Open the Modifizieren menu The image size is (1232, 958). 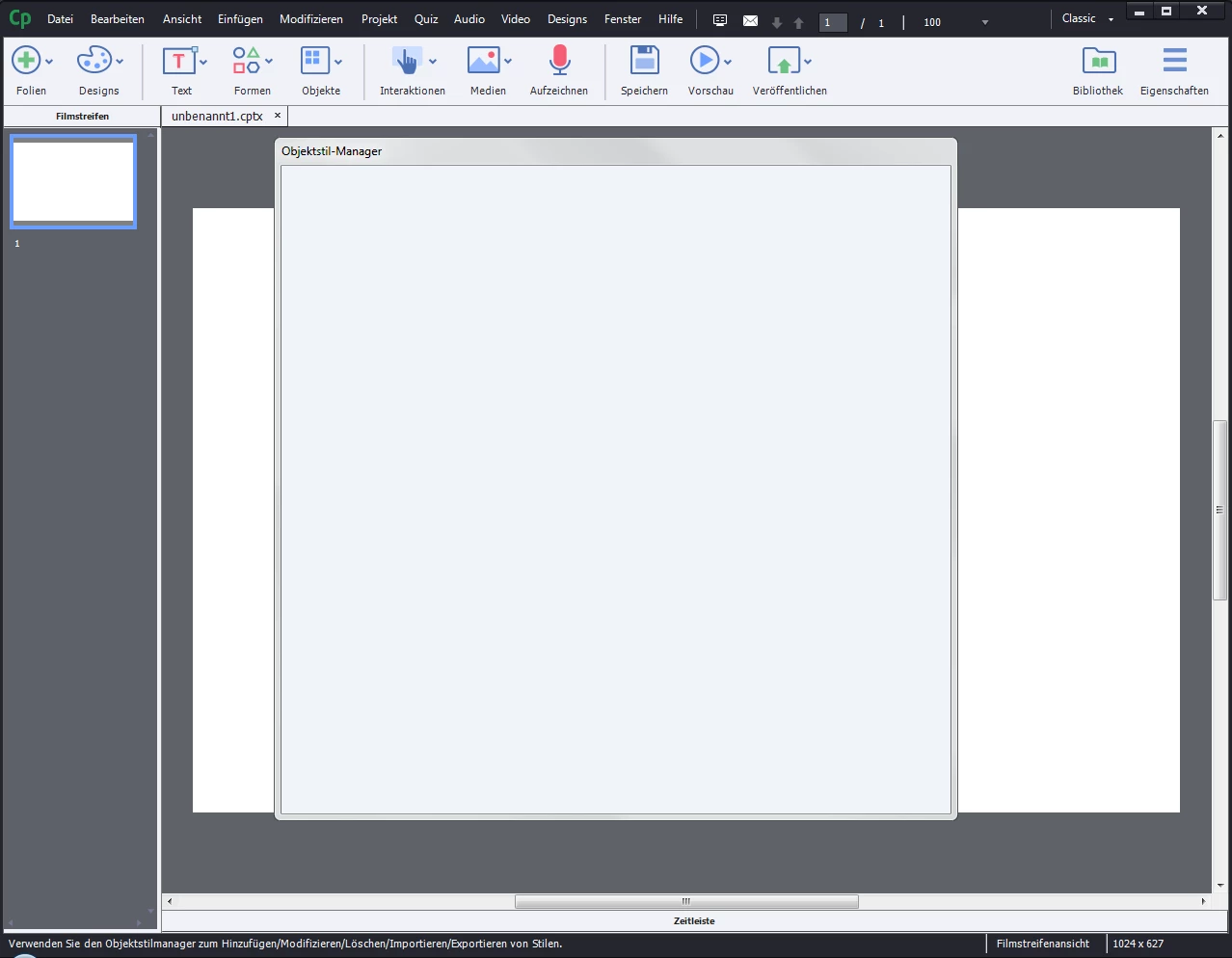tap(311, 19)
